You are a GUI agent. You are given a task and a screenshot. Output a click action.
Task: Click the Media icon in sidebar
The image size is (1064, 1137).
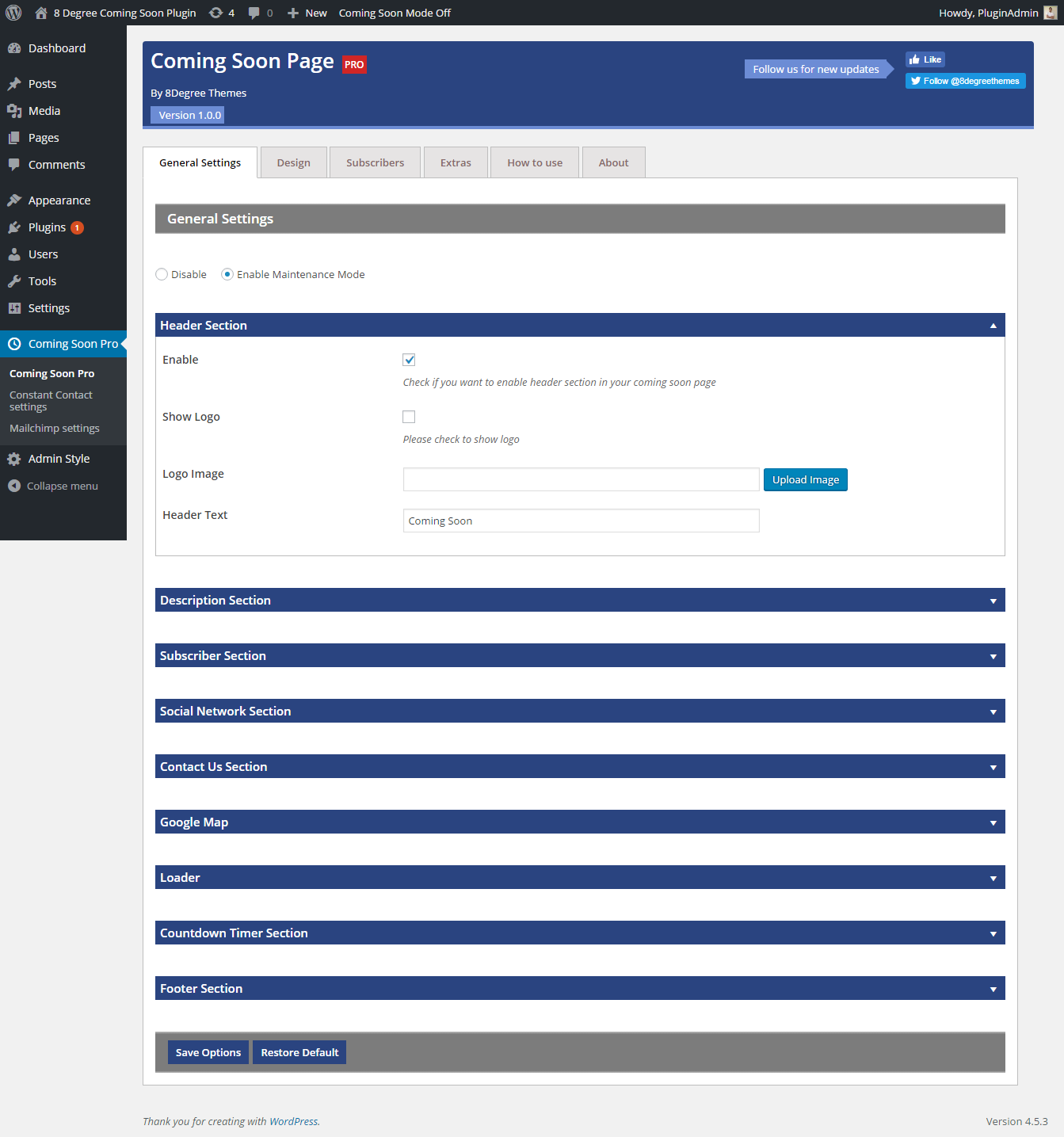[14, 111]
